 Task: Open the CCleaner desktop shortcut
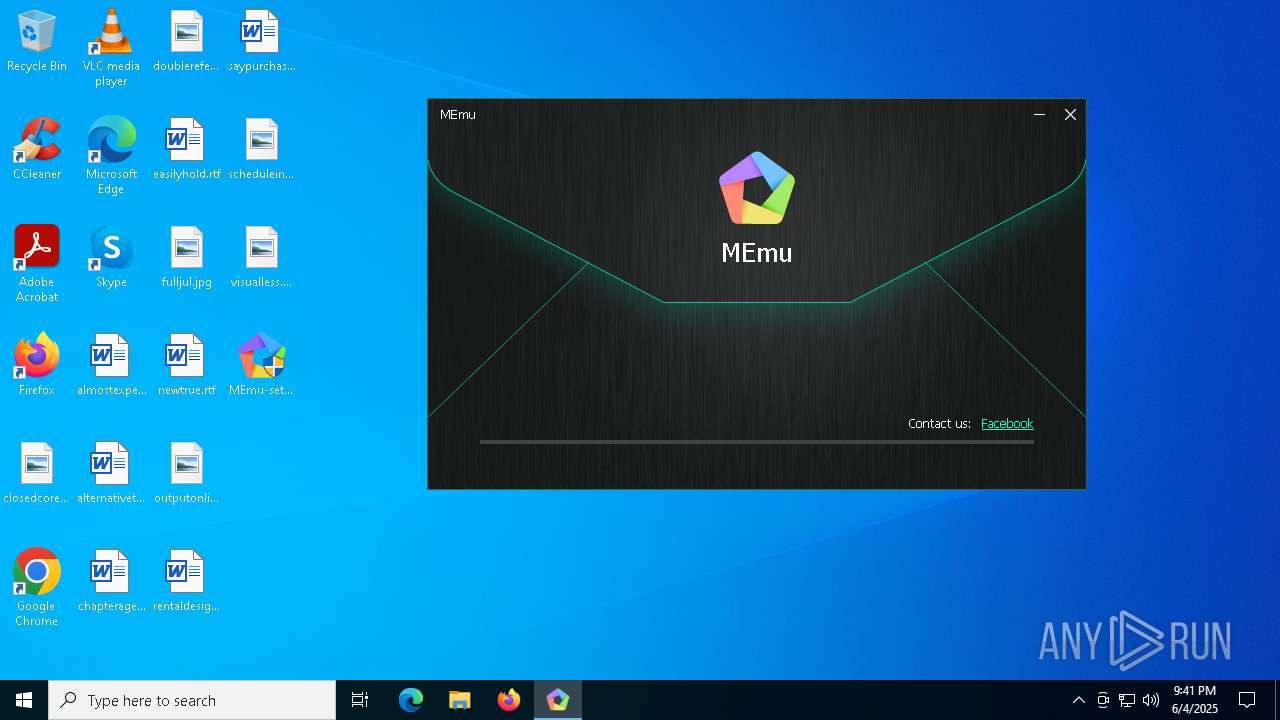tap(37, 150)
